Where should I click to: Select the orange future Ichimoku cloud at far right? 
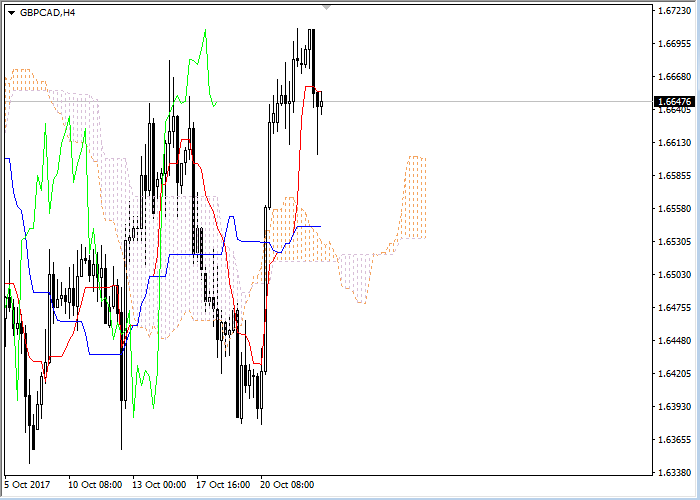point(414,197)
